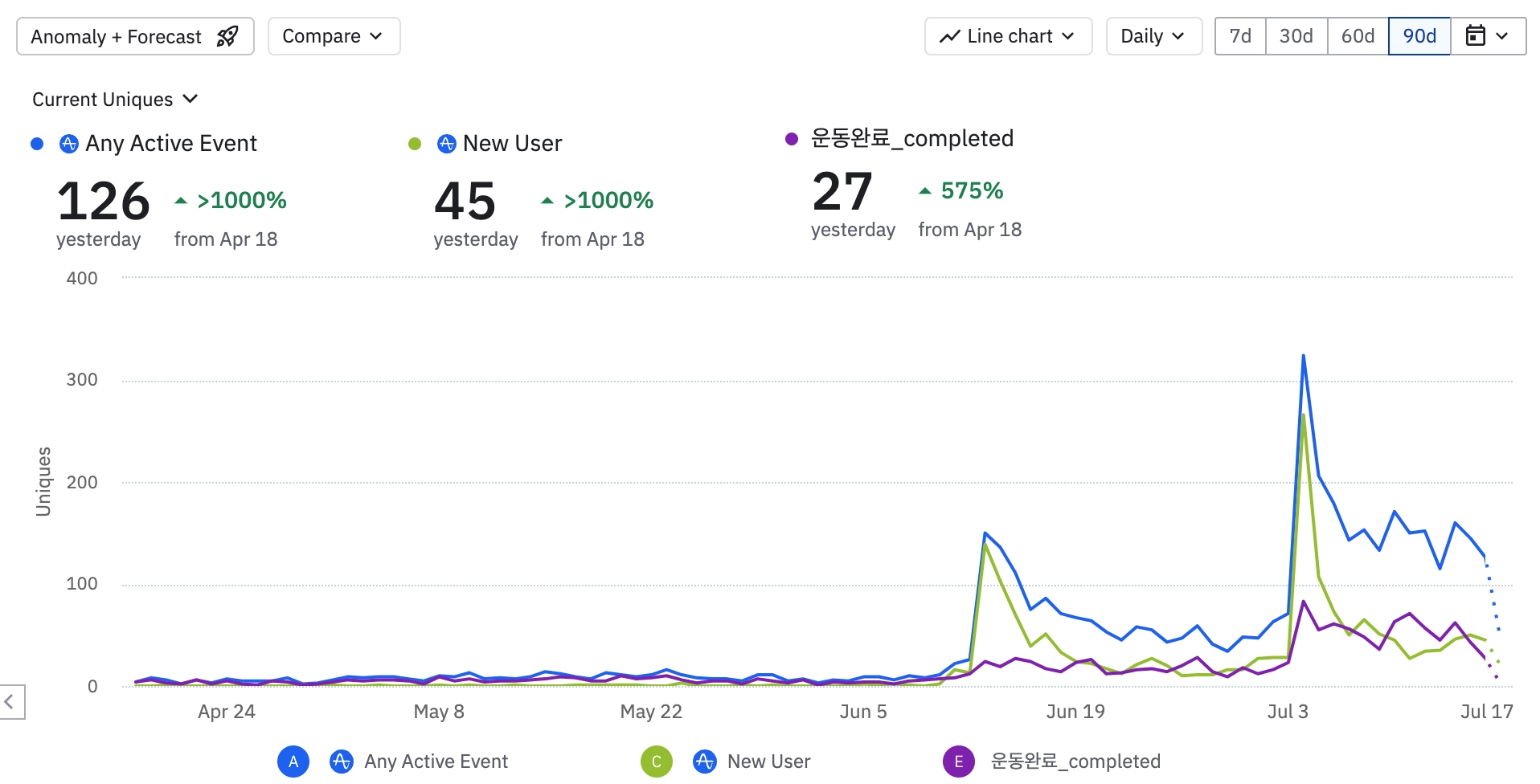Click the rocket icon beside Anomaly + Forecast
The height and width of the screenshot is (784, 1540).
click(227, 36)
